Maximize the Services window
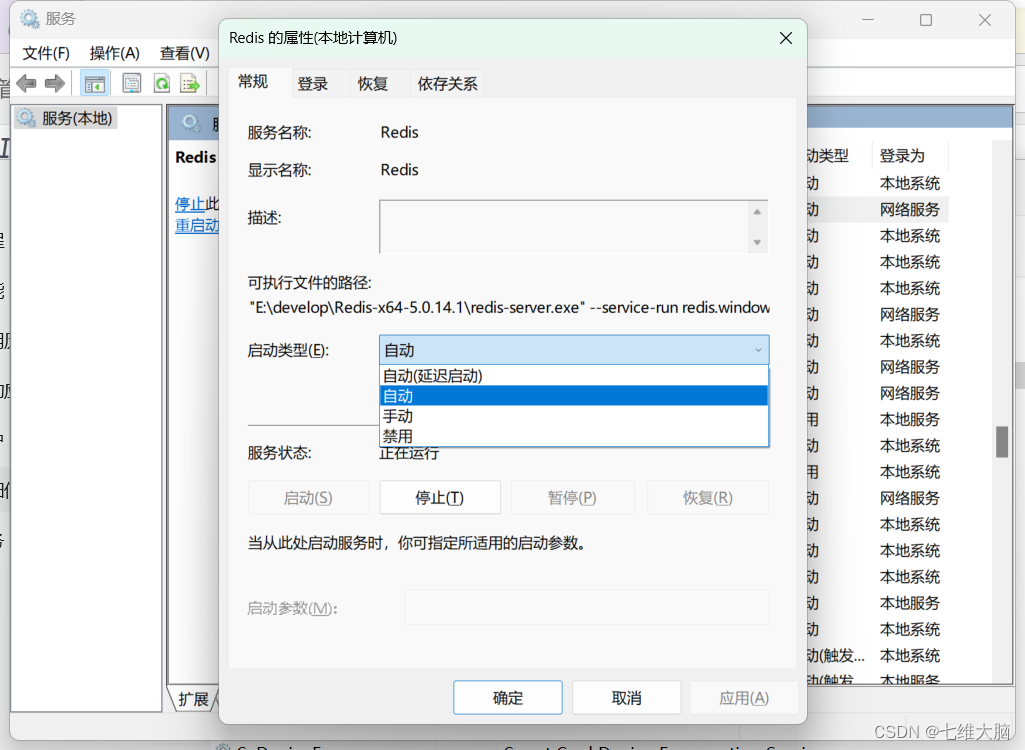Image resolution: width=1025 pixels, height=750 pixels. pos(926,20)
